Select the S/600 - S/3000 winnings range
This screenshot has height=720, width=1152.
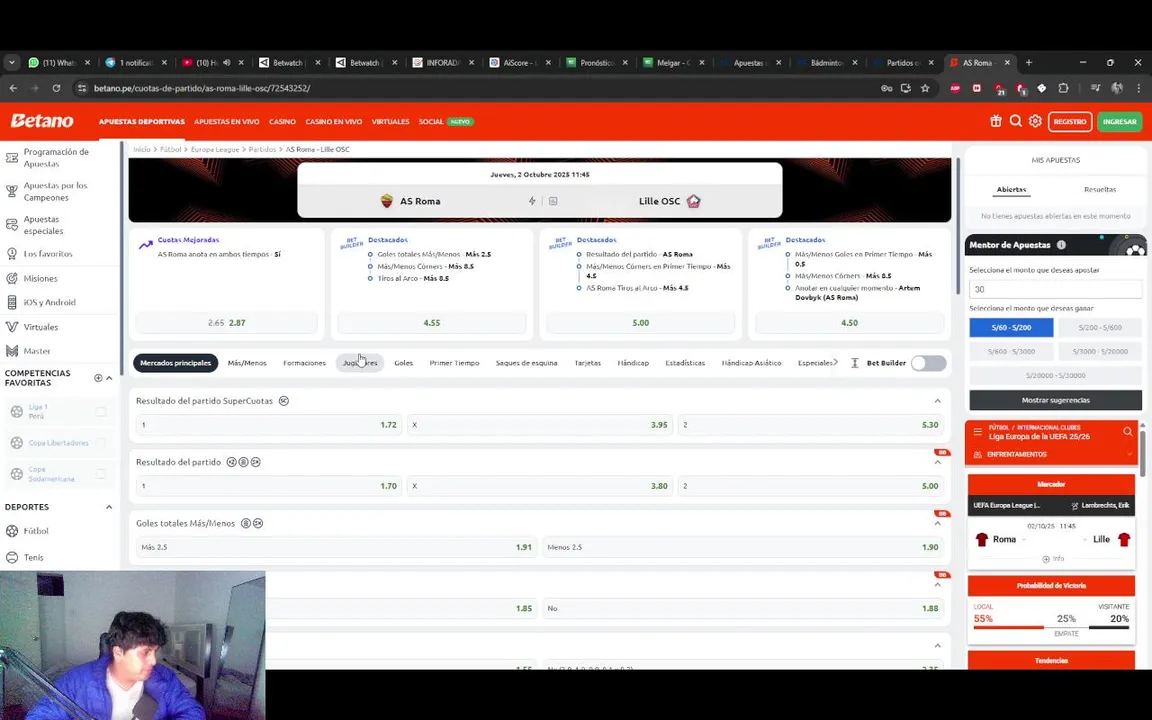click(1011, 351)
